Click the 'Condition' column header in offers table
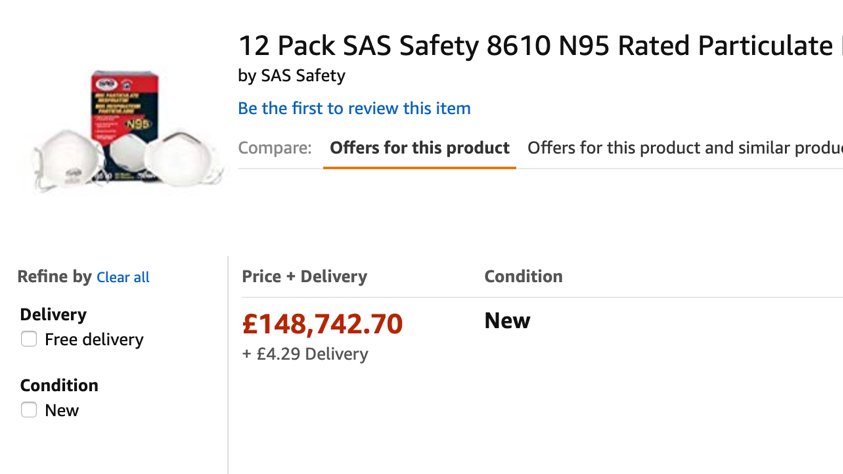Viewport: 843px width, 474px height. (x=523, y=276)
